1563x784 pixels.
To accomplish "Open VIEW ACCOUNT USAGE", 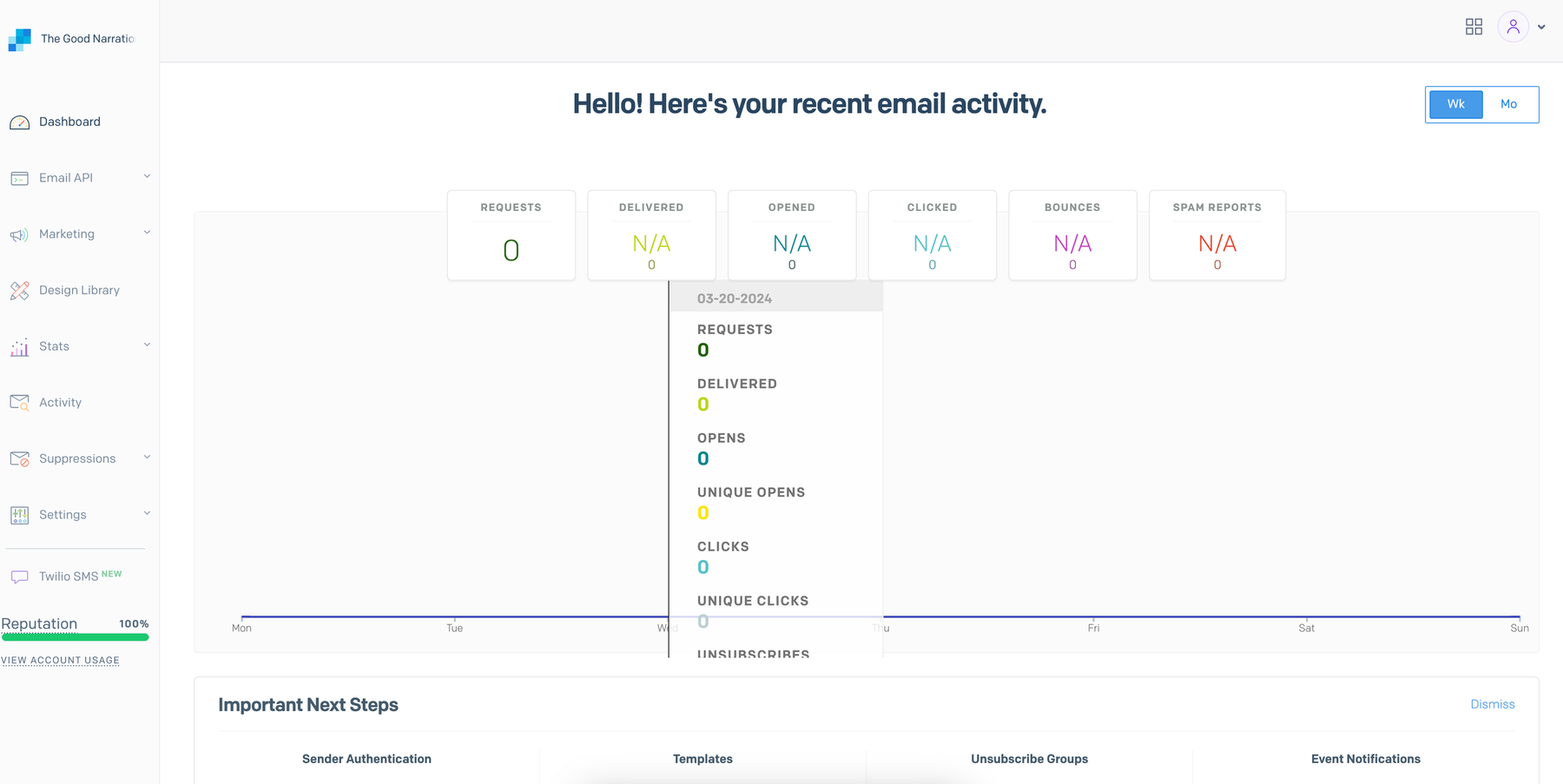I will pyautogui.click(x=60, y=660).
